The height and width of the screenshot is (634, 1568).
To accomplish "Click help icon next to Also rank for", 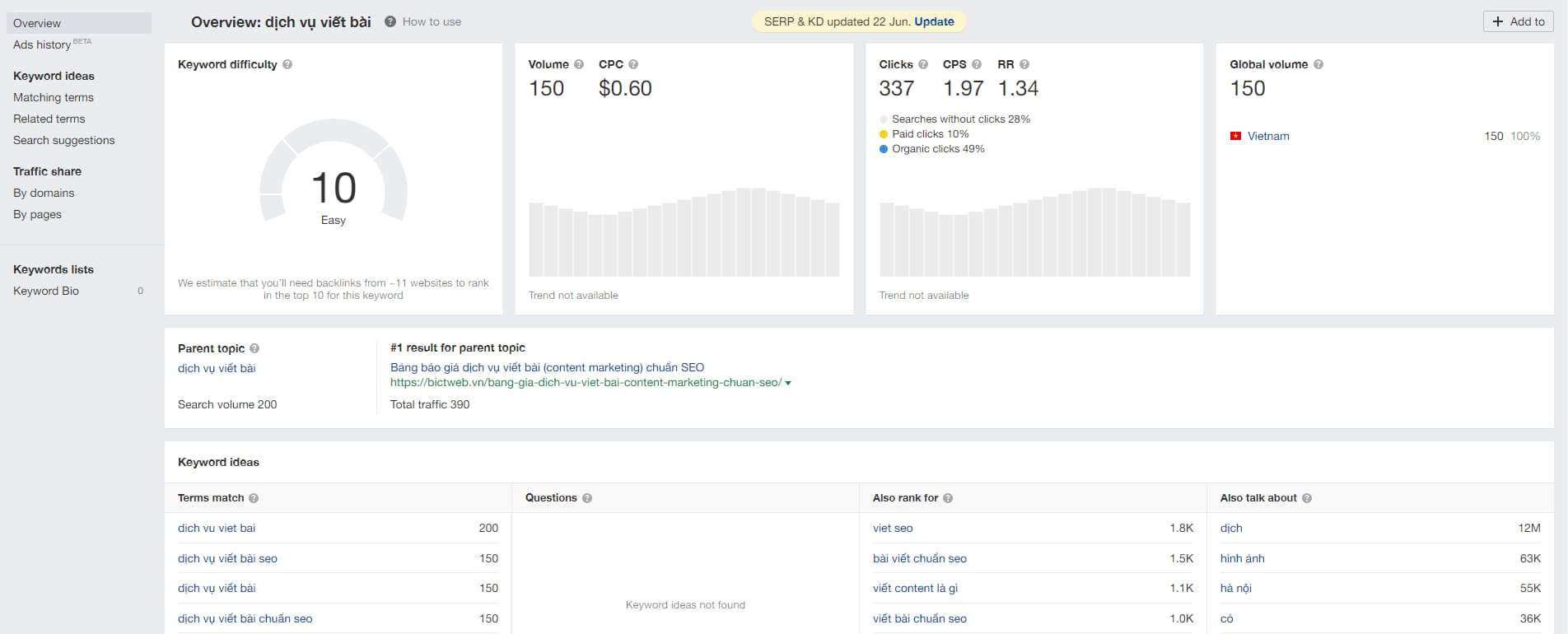I will tap(948, 498).
